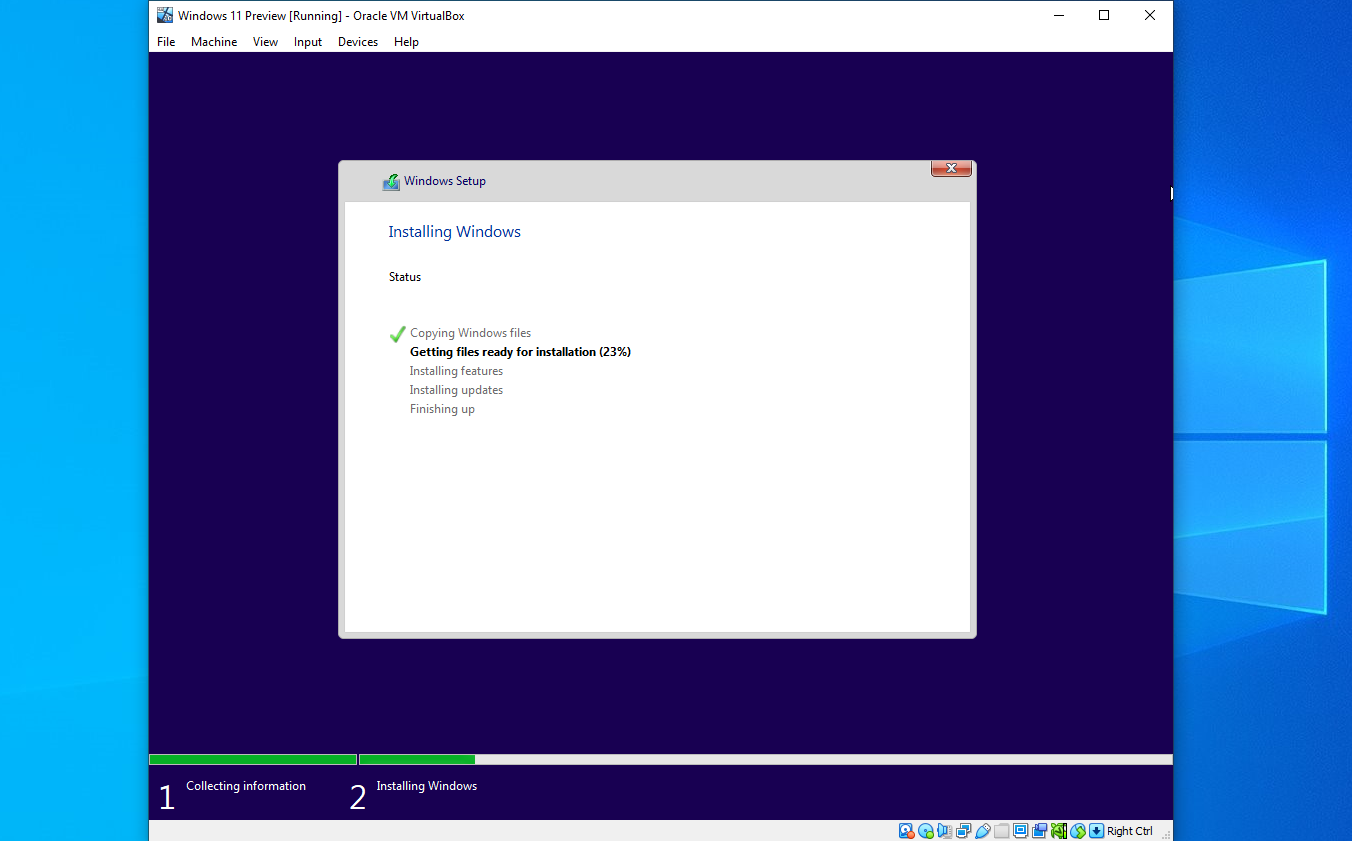Click the network adapters status icon
The height and width of the screenshot is (841, 1352).
pyautogui.click(x=963, y=831)
